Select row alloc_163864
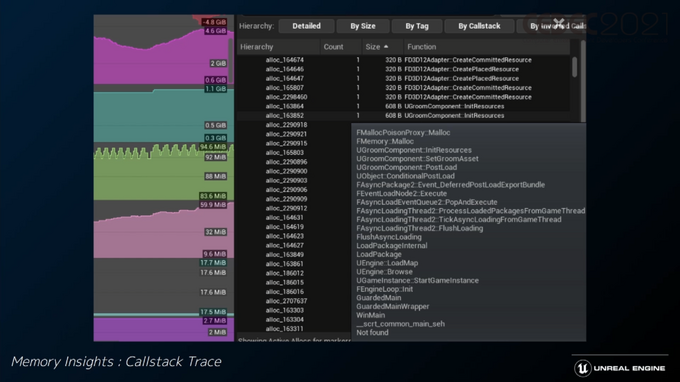Screen dimensions: 680x382 (x=403, y=106)
